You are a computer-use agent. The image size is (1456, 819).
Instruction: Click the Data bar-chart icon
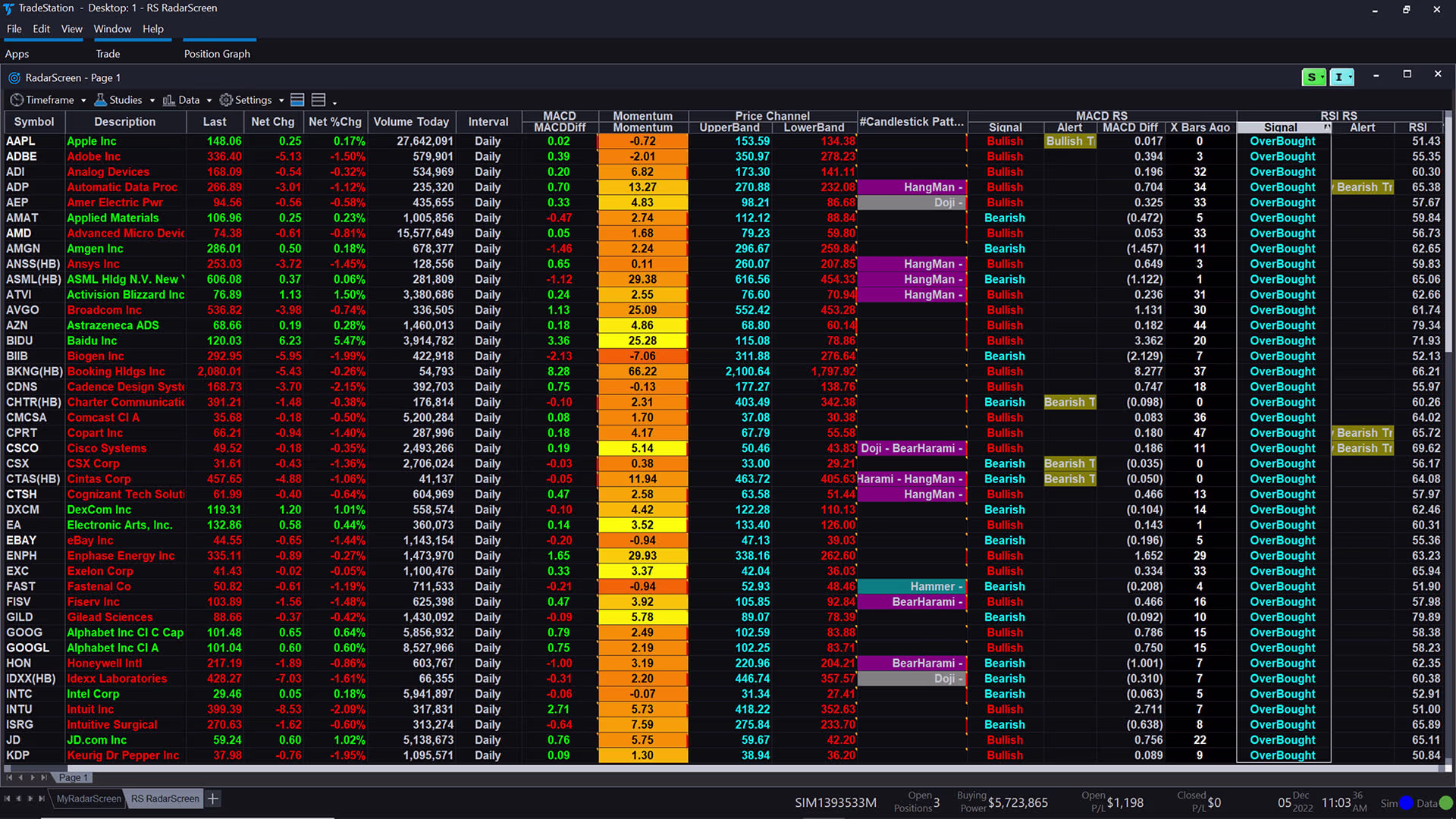(169, 100)
